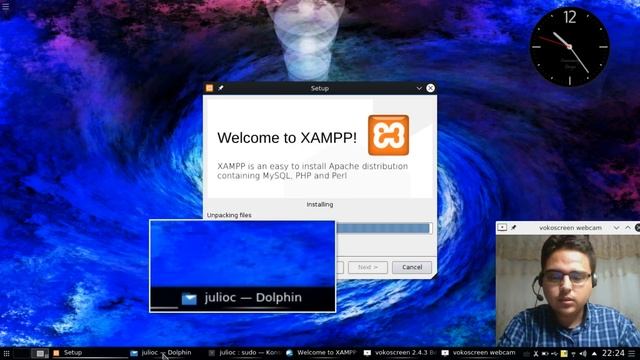Image resolution: width=640 pixels, height=360 pixels.
Task: Click the vokoscreen webcam window icon in its title bar
Action: pyautogui.click(x=502, y=228)
